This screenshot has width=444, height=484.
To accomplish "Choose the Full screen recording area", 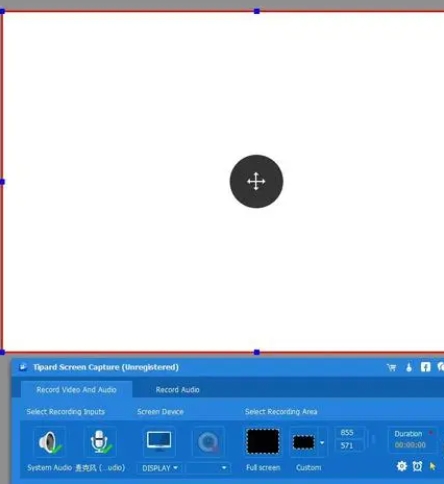I will point(263,442).
